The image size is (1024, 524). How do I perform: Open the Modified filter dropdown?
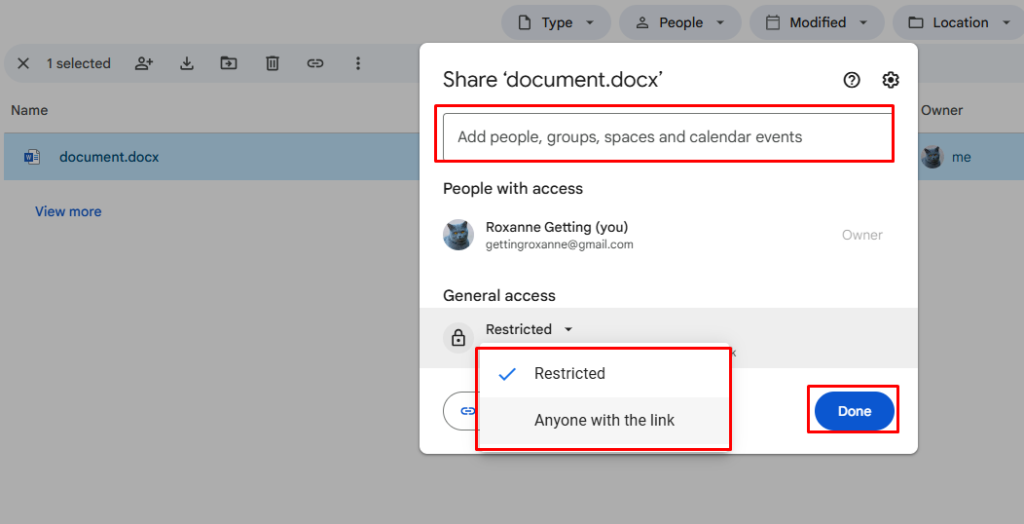(x=816, y=23)
